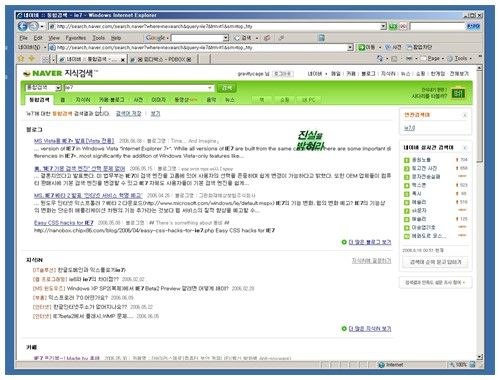Click the Google toolbar search button
This screenshot has height=380, width=500.
(243, 38)
